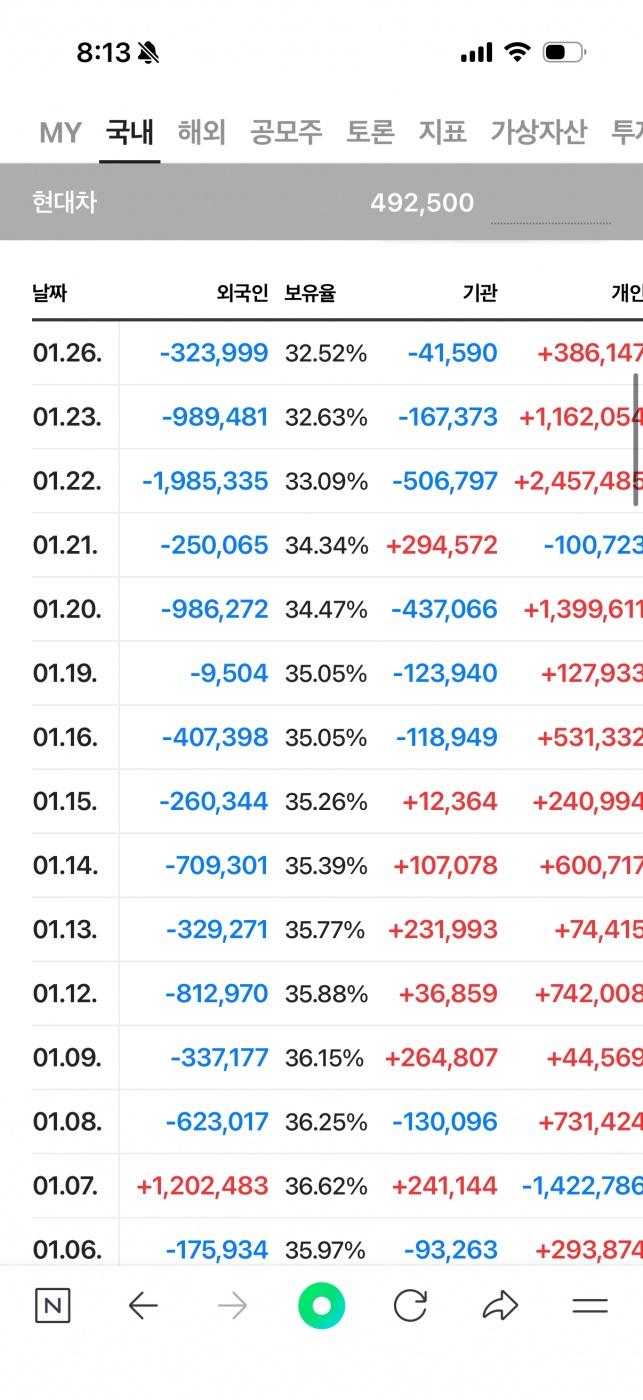Select the 해외 tab
The width and height of the screenshot is (643, 1400).
click(x=202, y=132)
